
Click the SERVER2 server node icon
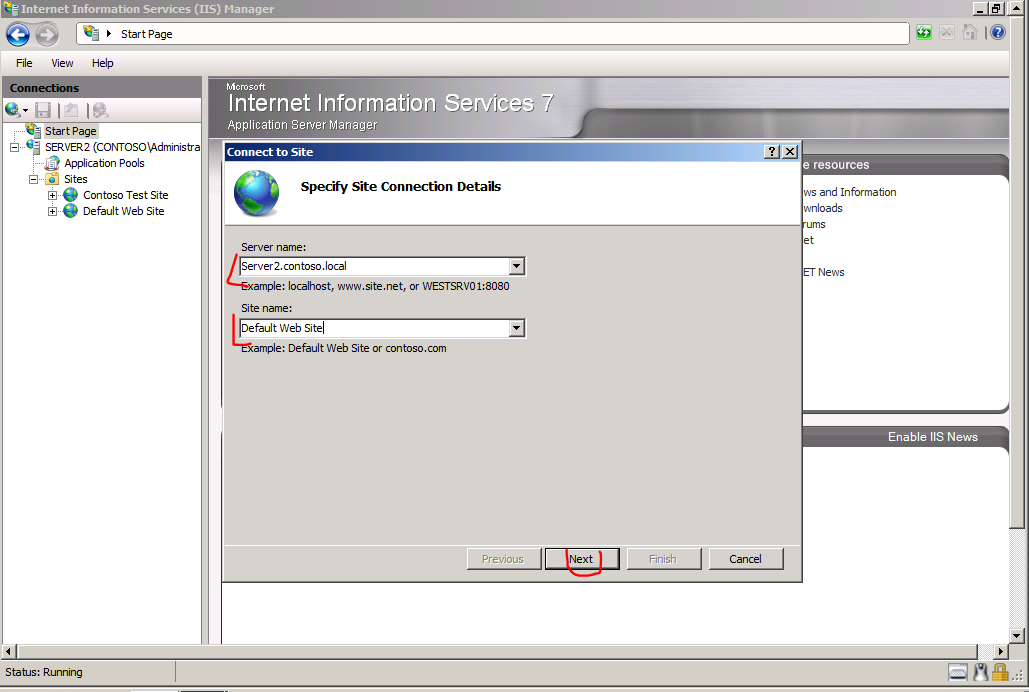pos(33,146)
